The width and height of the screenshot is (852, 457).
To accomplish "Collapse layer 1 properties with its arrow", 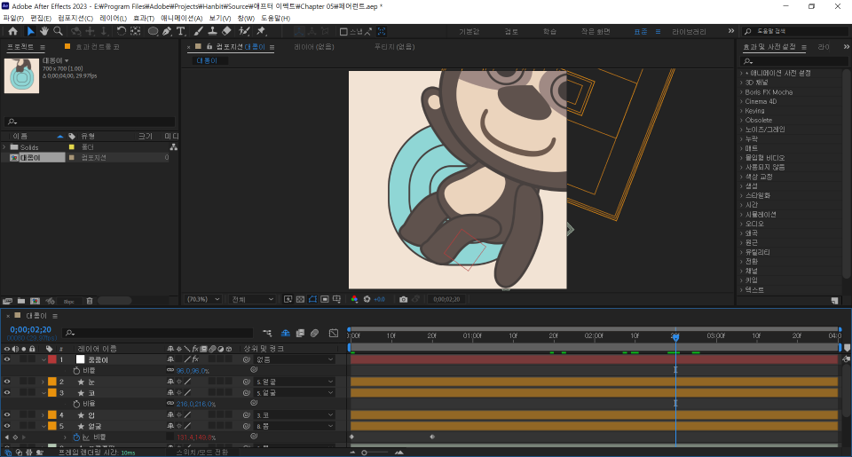I will click(x=43, y=360).
